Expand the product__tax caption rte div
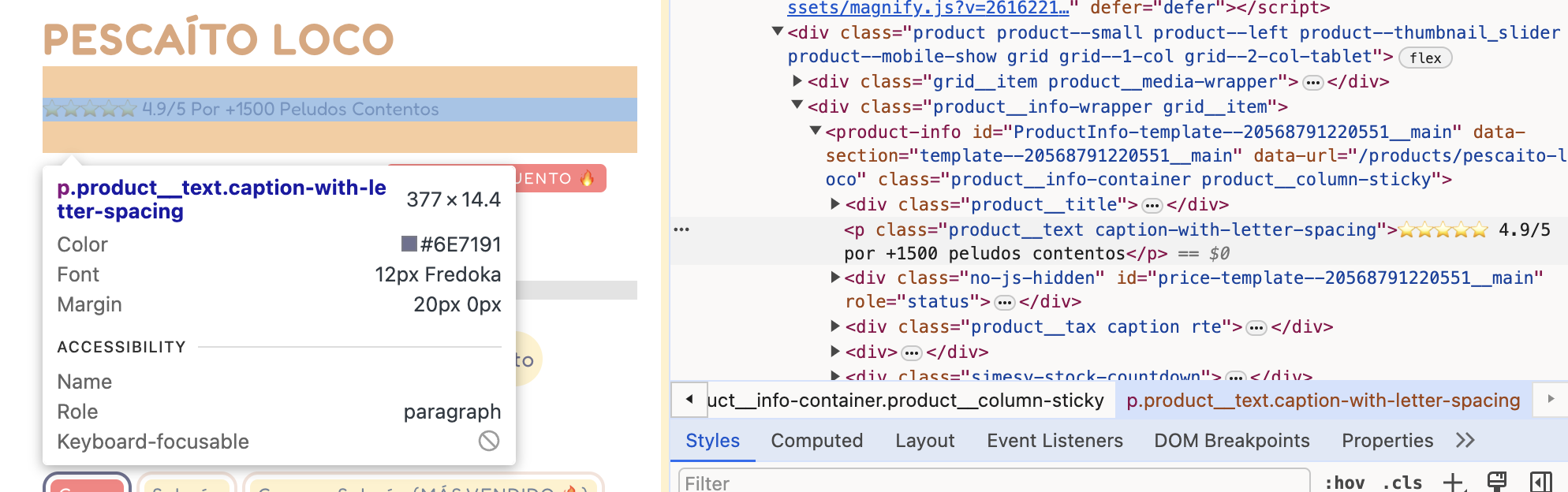This screenshot has height=492, width=1568. pos(835,326)
